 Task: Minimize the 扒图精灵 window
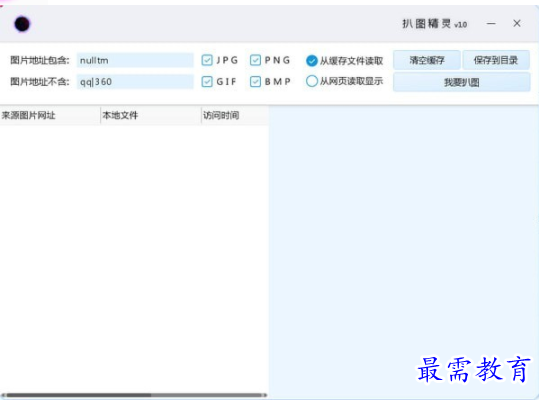tap(491, 24)
